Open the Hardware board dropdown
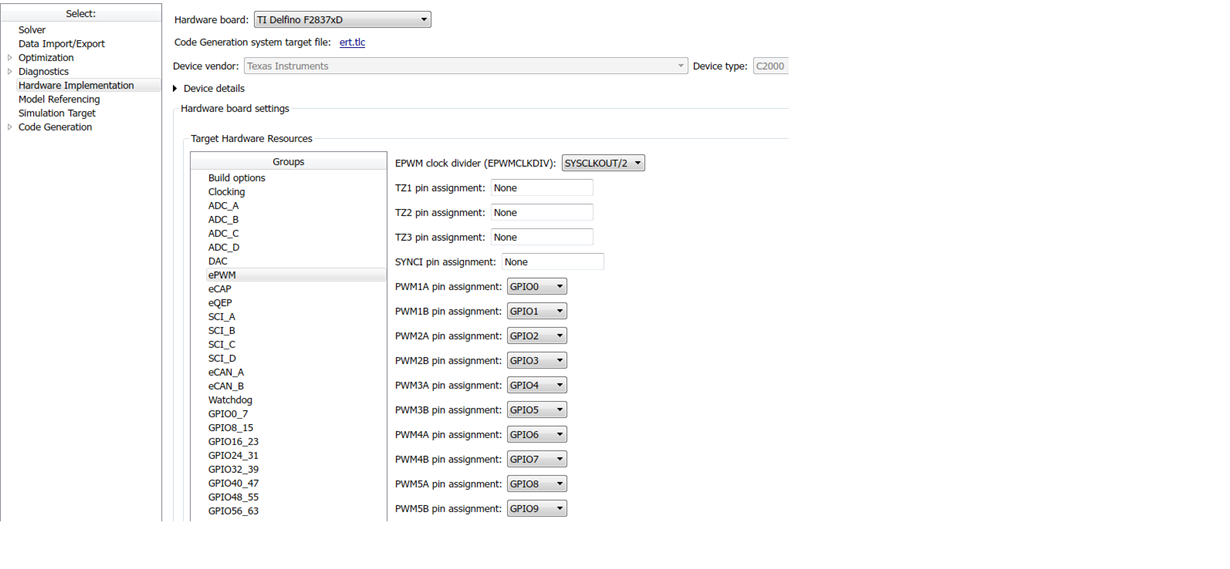Image resolution: width=1230 pixels, height=569 pixels. [342, 19]
